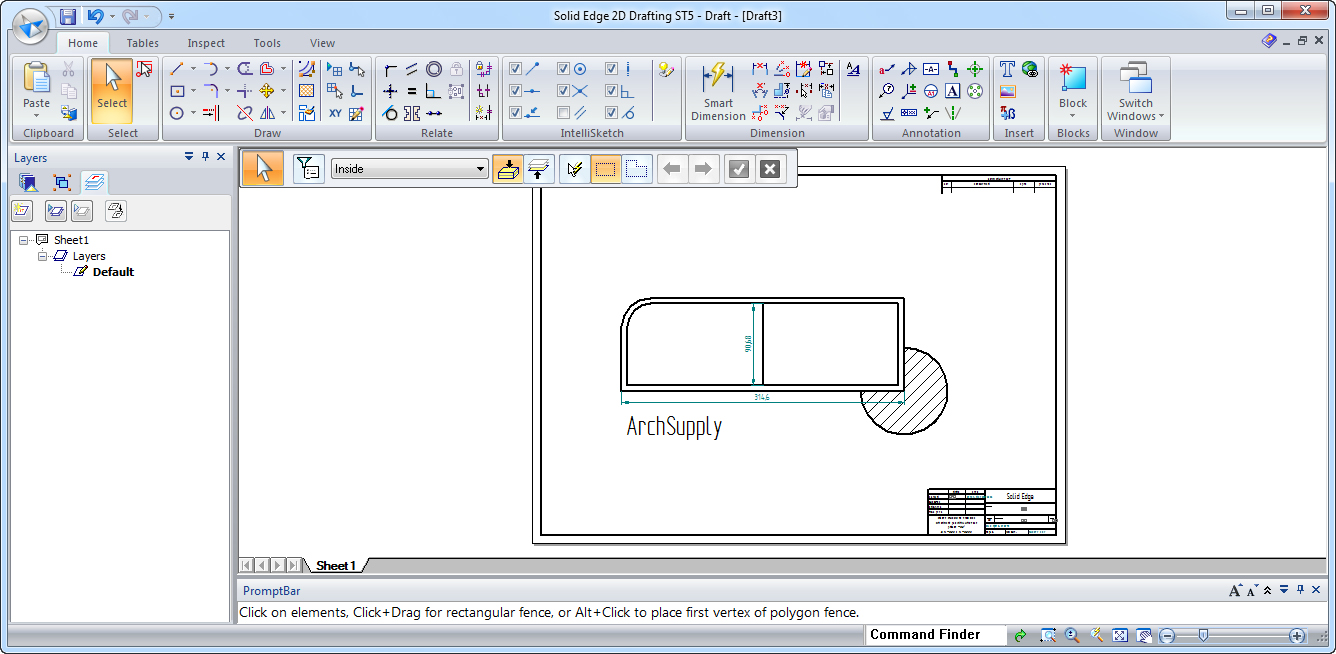1336x654 pixels.
Task: Click into the Command Finder field
Action: click(936, 635)
